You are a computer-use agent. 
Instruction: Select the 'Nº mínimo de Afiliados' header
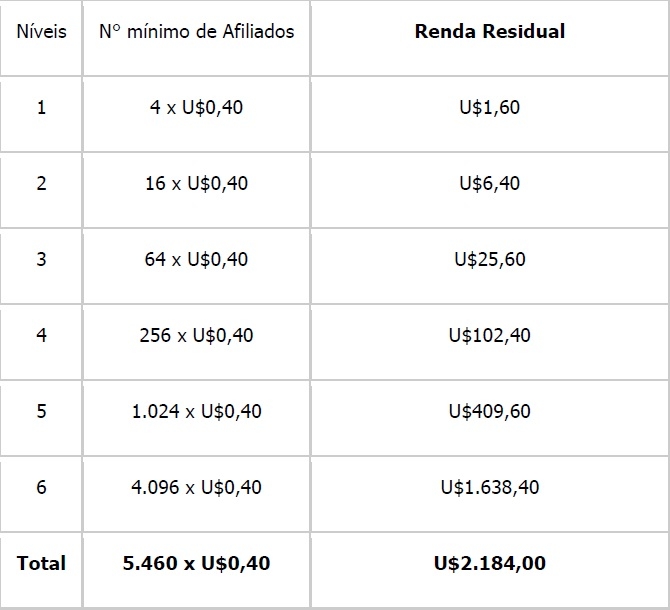click(196, 31)
